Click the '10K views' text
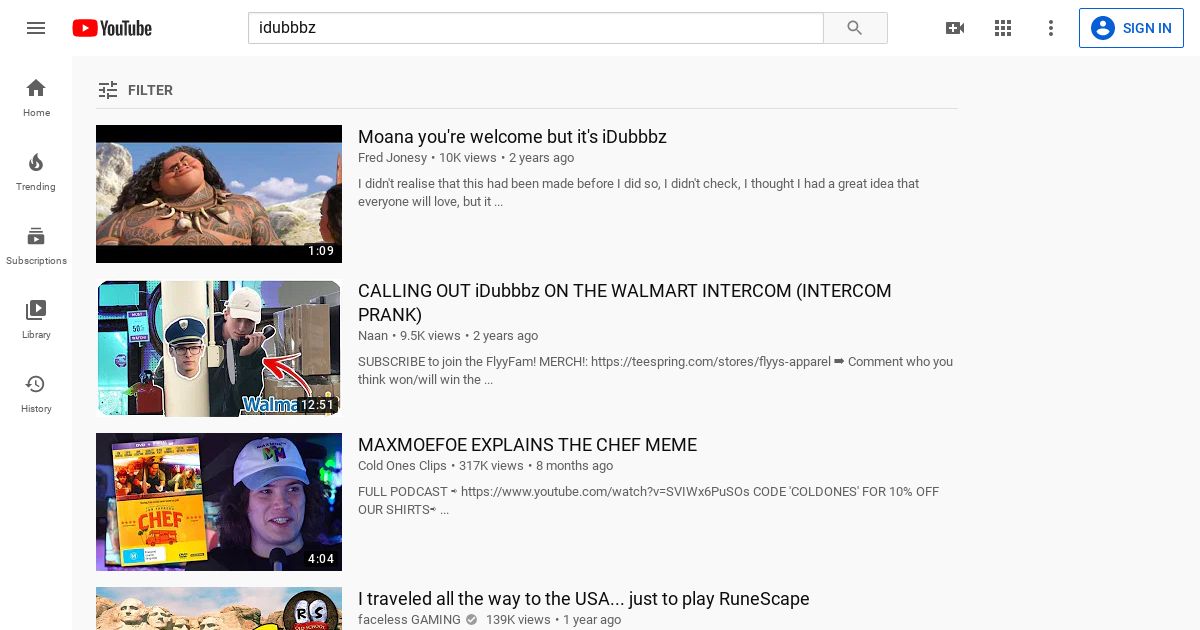The width and height of the screenshot is (1200, 630). [468, 158]
